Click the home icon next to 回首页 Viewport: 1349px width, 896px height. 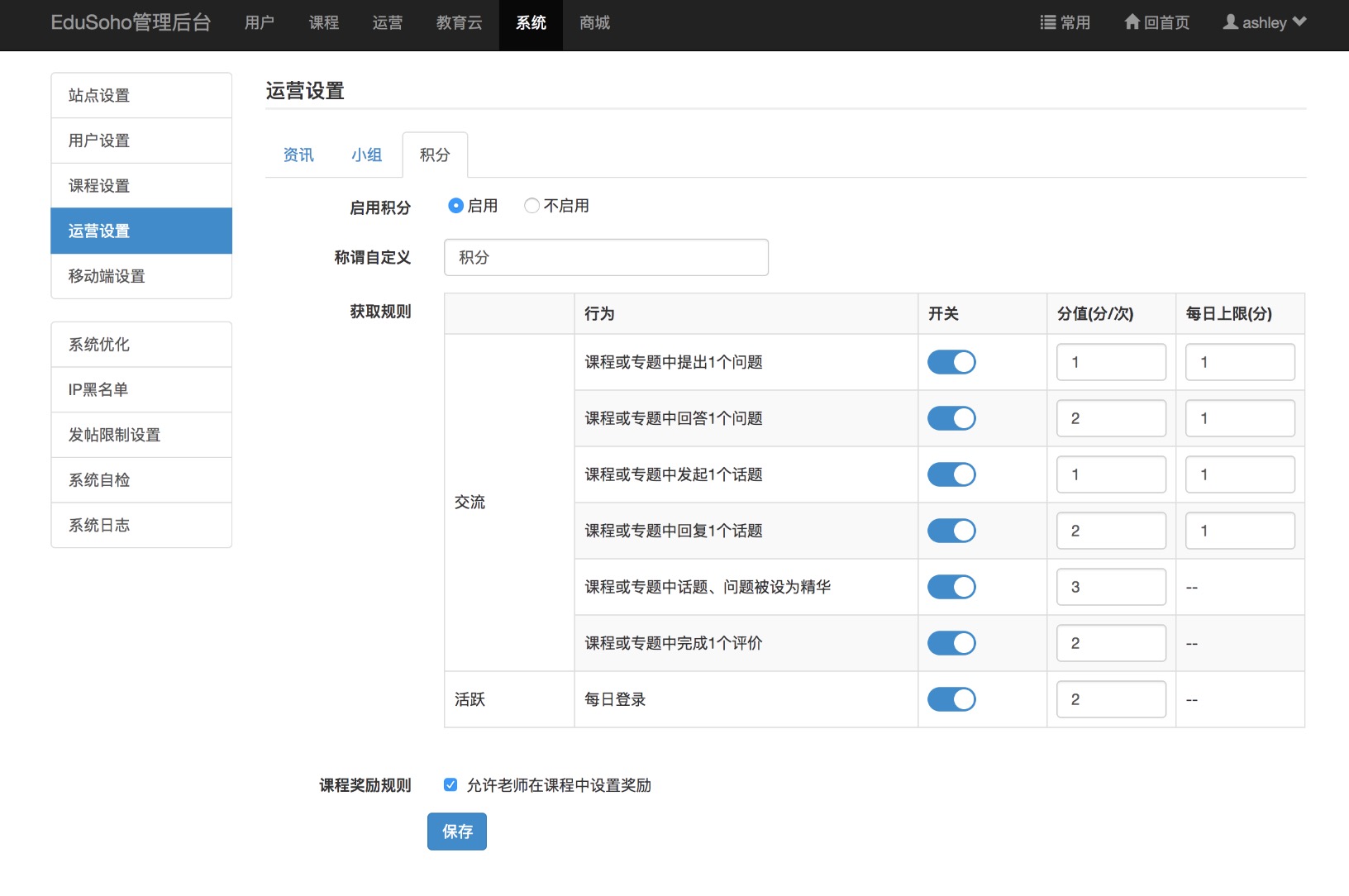(1132, 22)
